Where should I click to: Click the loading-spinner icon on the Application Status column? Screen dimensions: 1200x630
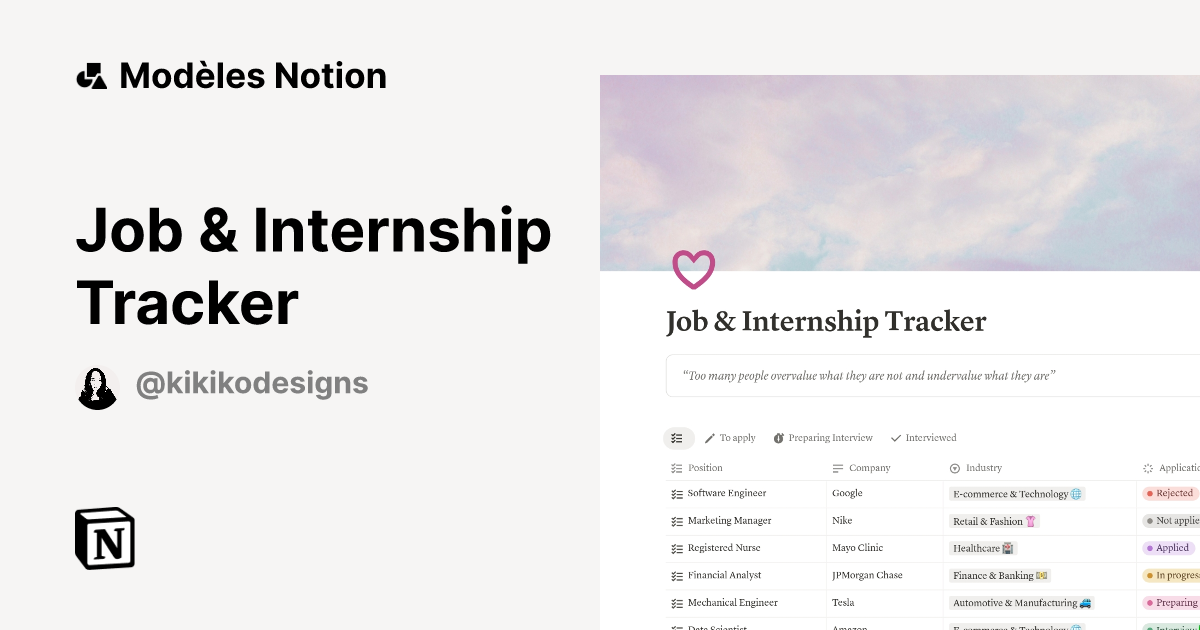[1147, 468]
